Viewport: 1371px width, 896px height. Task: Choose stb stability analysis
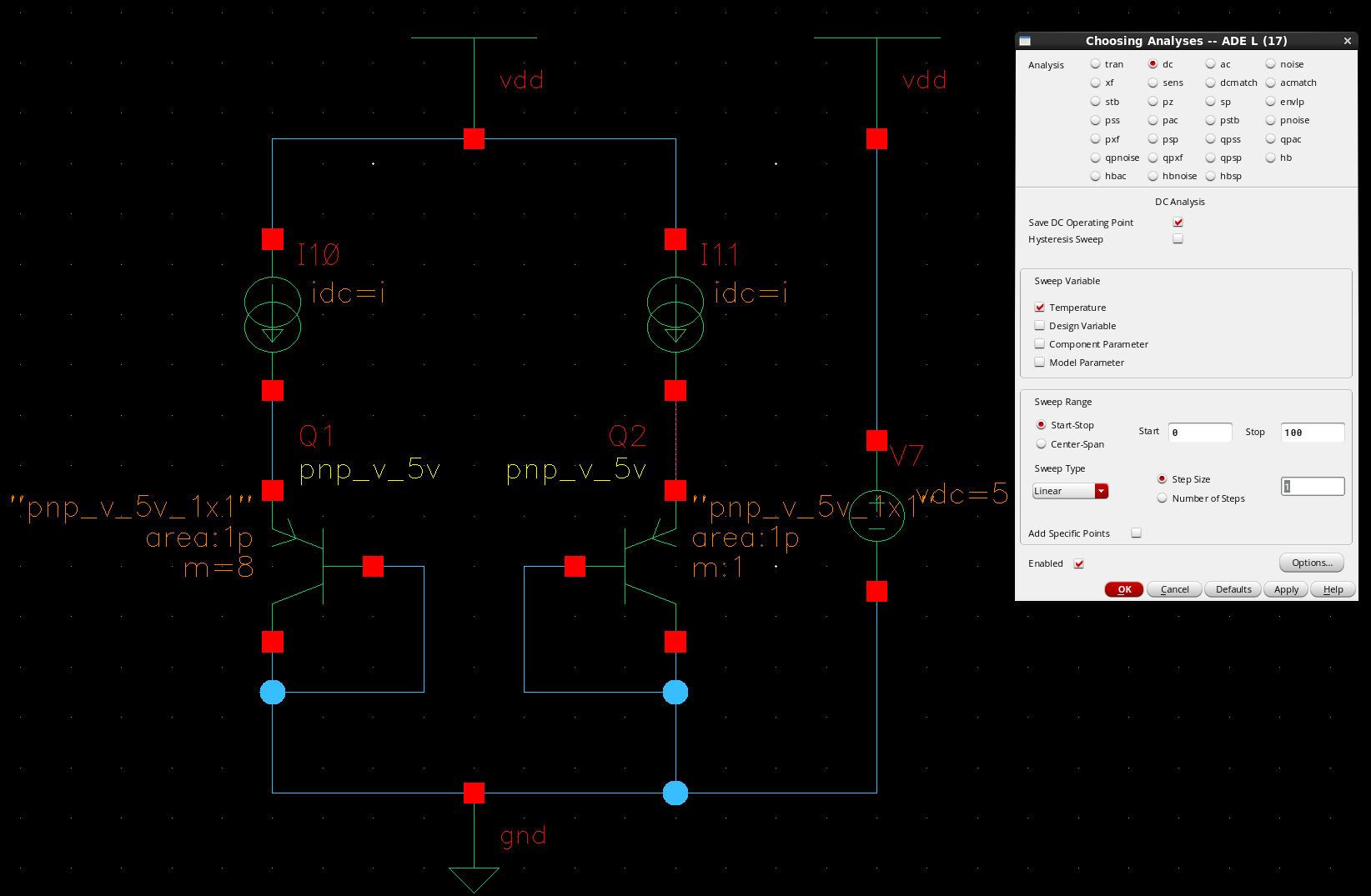(1096, 102)
